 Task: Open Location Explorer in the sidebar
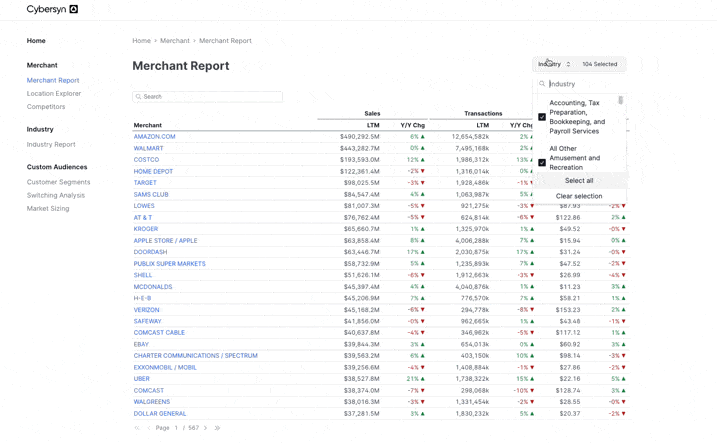tap(54, 94)
